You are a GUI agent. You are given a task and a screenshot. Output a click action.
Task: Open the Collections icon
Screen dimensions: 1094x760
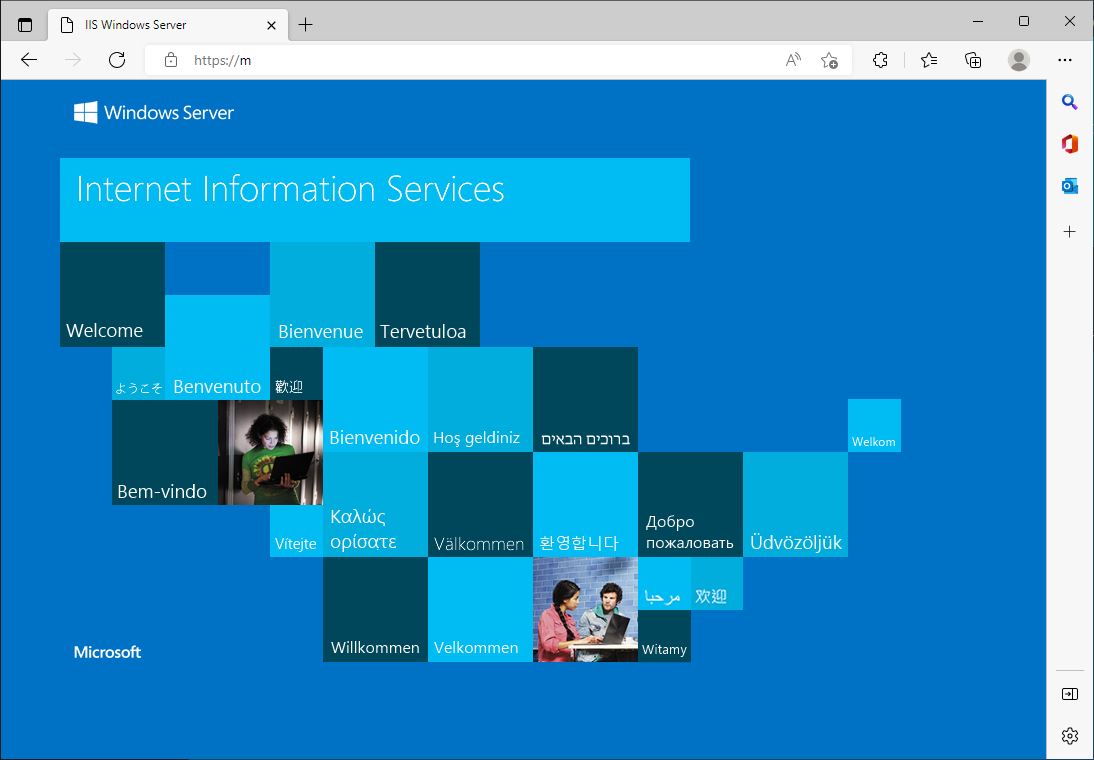pyautogui.click(x=973, y=60)
